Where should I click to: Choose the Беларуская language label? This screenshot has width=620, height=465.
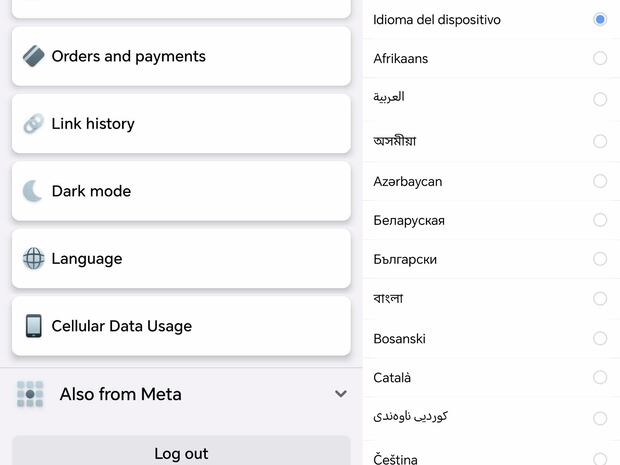tap(409, 220)
